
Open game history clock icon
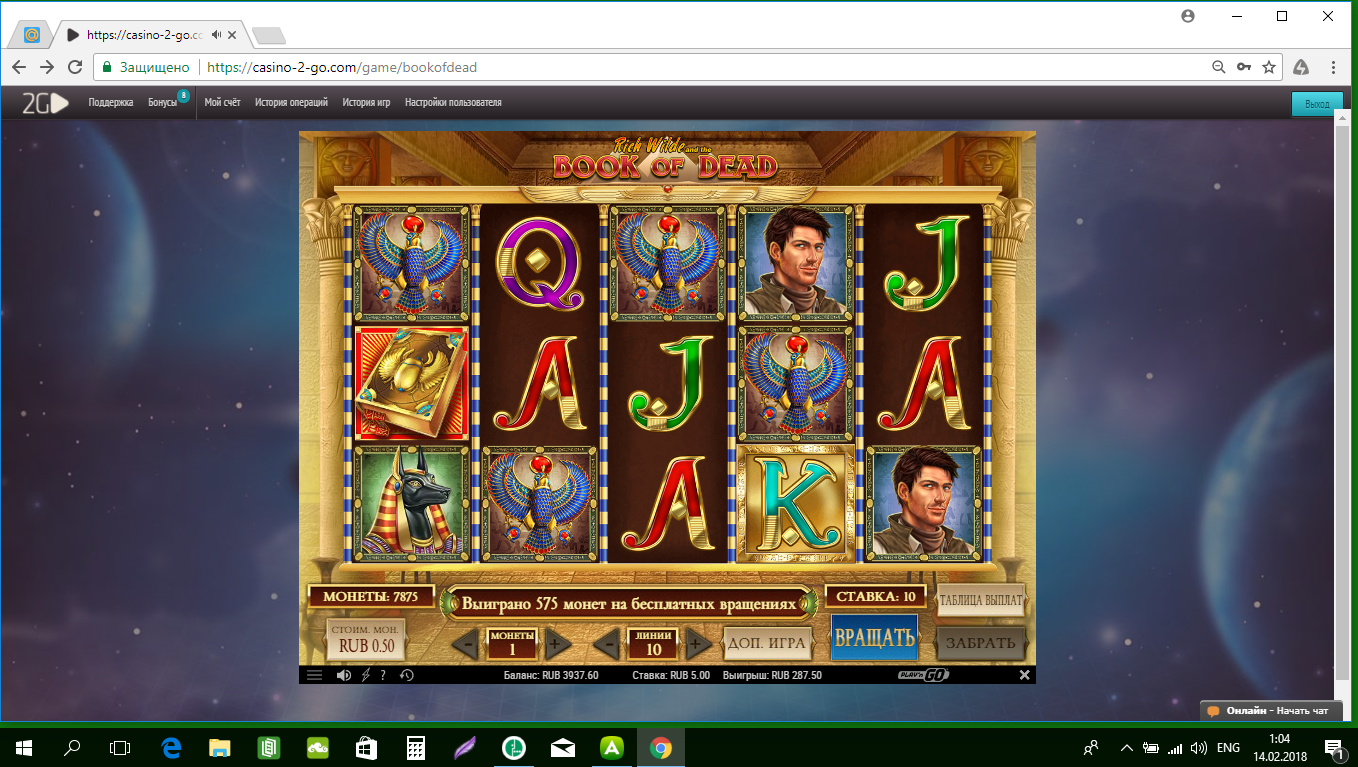[407, 675]
